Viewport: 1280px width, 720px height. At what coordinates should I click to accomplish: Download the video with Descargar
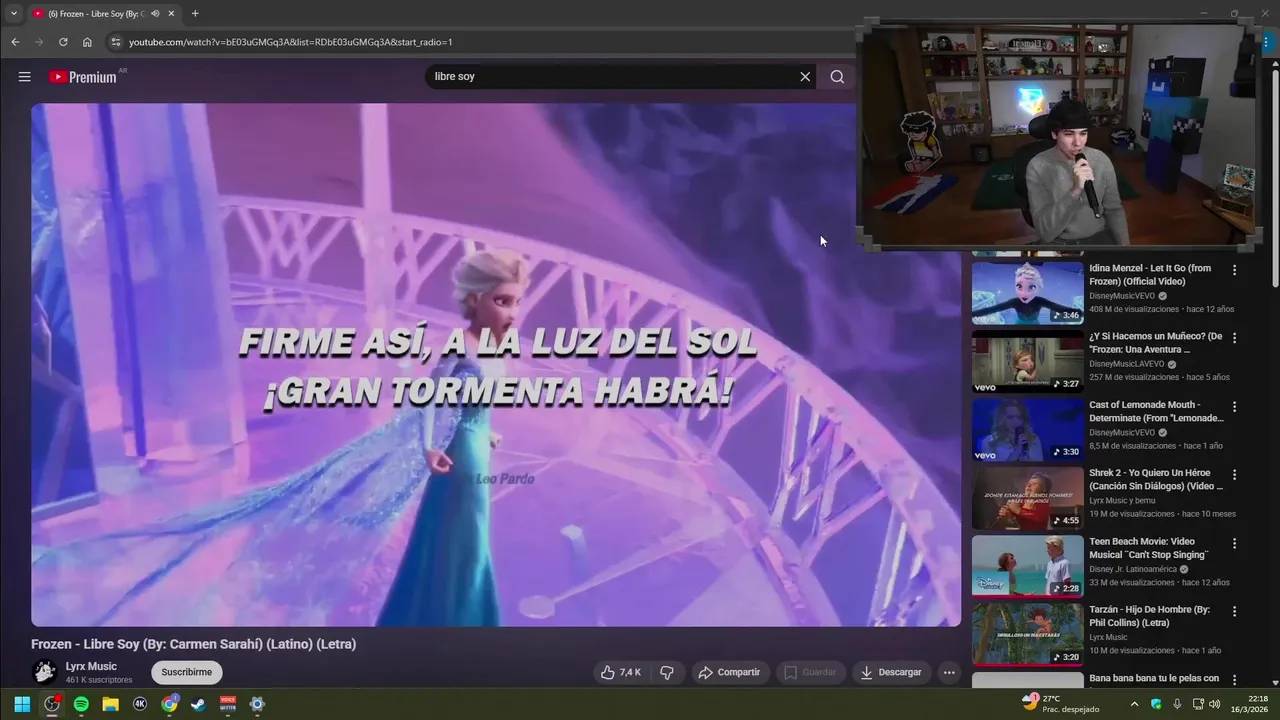pos(890,672)
